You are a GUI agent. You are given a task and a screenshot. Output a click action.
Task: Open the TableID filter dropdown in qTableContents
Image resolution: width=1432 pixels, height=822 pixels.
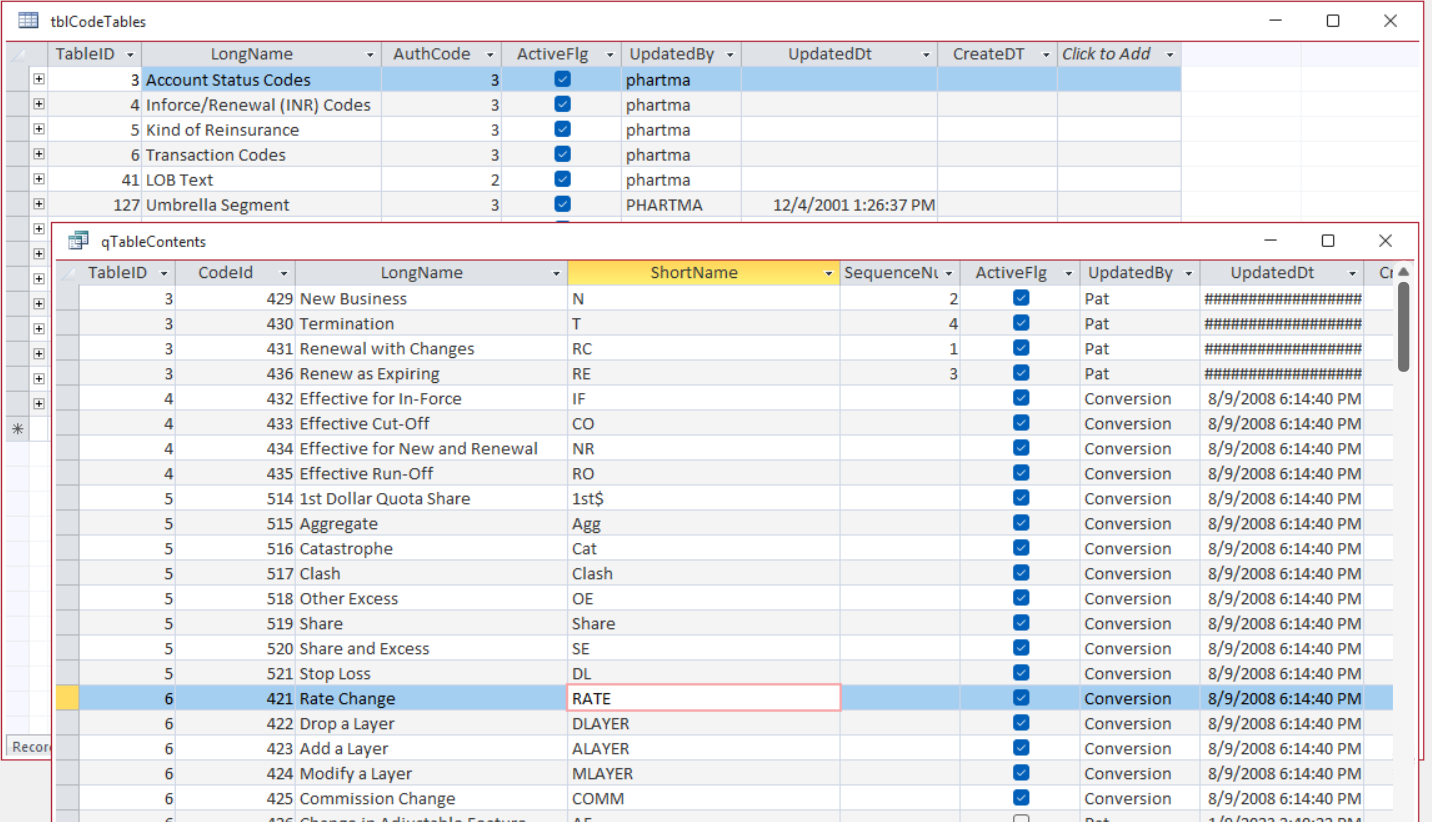(x=164, y=273)
